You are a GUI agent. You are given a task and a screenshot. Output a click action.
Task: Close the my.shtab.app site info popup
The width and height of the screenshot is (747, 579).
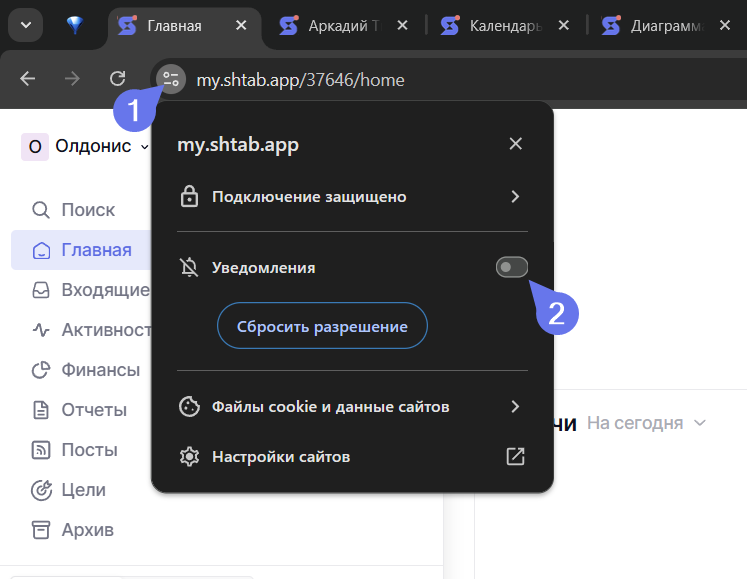pyautogui.click(x=515, y=144)
